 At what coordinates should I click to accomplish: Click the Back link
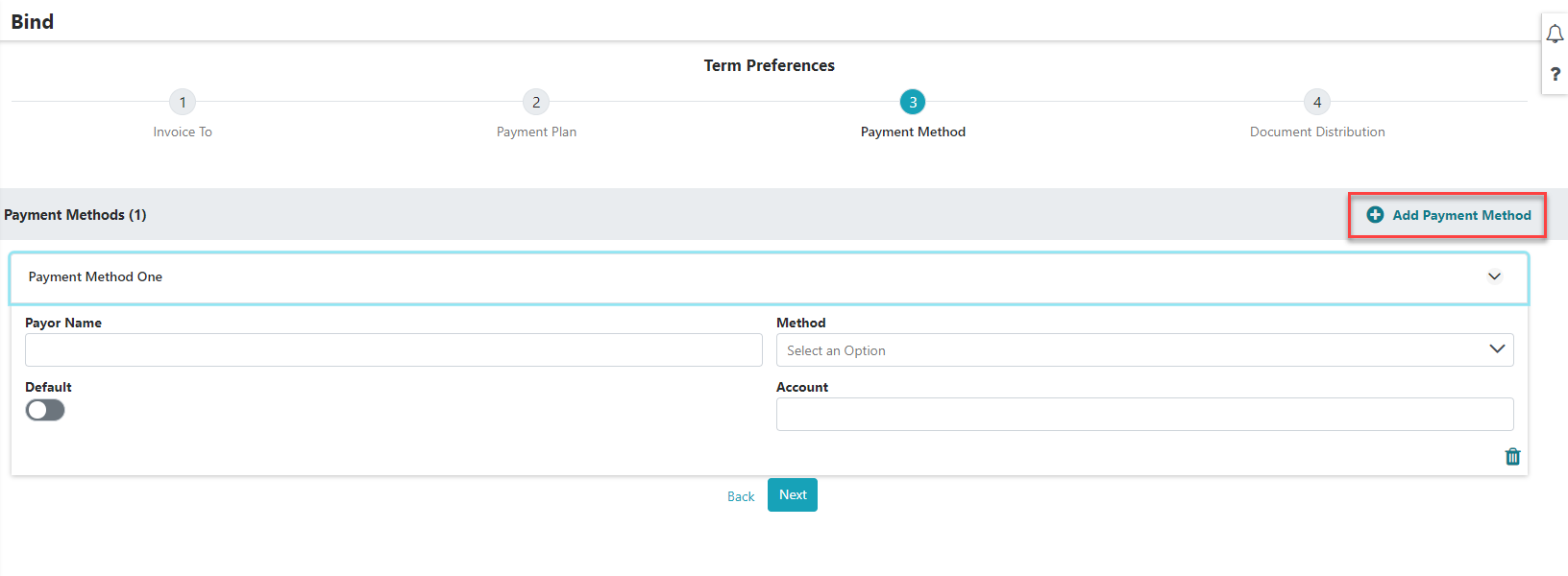741,496
